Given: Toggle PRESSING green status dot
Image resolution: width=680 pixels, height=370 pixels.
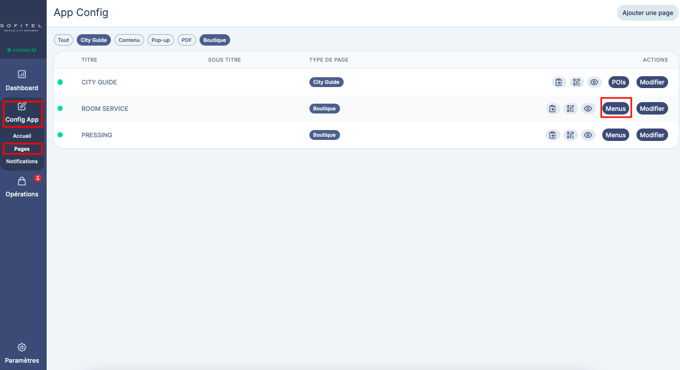Looking at the screenshot, I should 60,135.
